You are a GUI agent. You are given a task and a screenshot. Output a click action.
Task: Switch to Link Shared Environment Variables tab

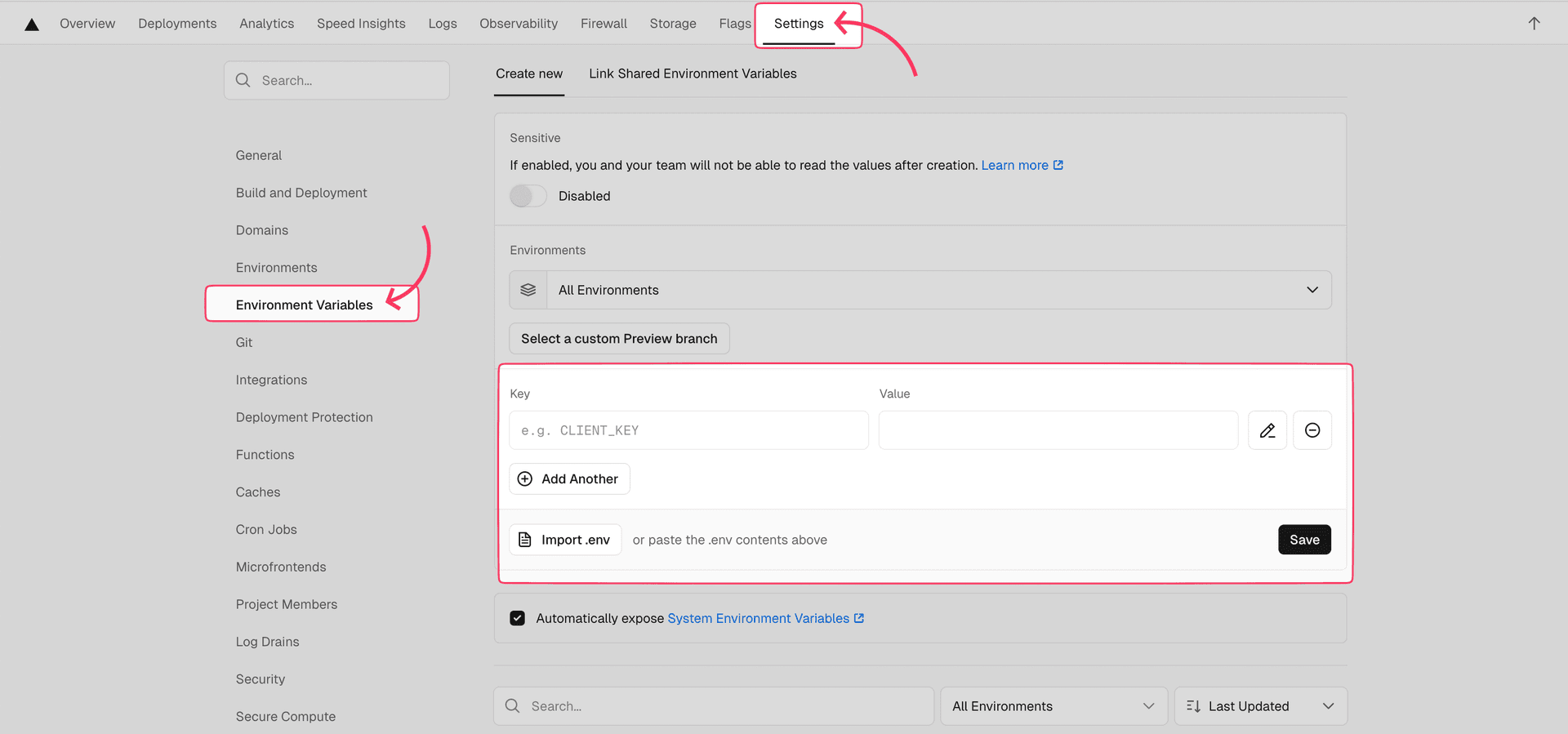[x=693, y=73]
